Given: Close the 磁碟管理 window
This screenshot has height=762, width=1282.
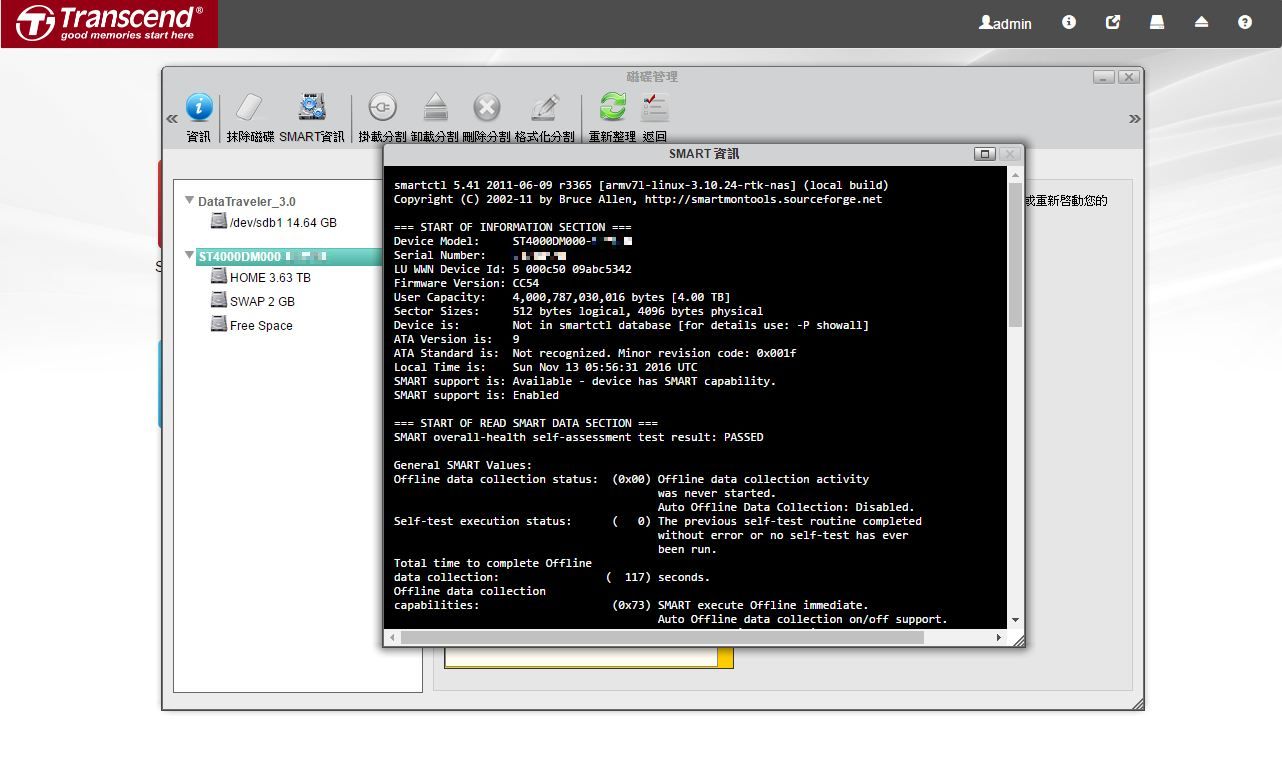Looking at the screenshot, I should pyautogui.click(x=1128, y=77).
